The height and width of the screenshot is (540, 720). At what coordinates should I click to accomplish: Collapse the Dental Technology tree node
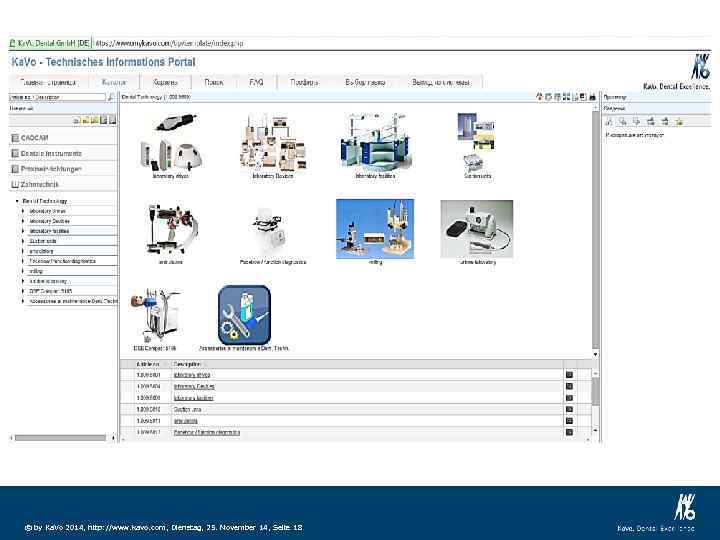coord(17,201)
